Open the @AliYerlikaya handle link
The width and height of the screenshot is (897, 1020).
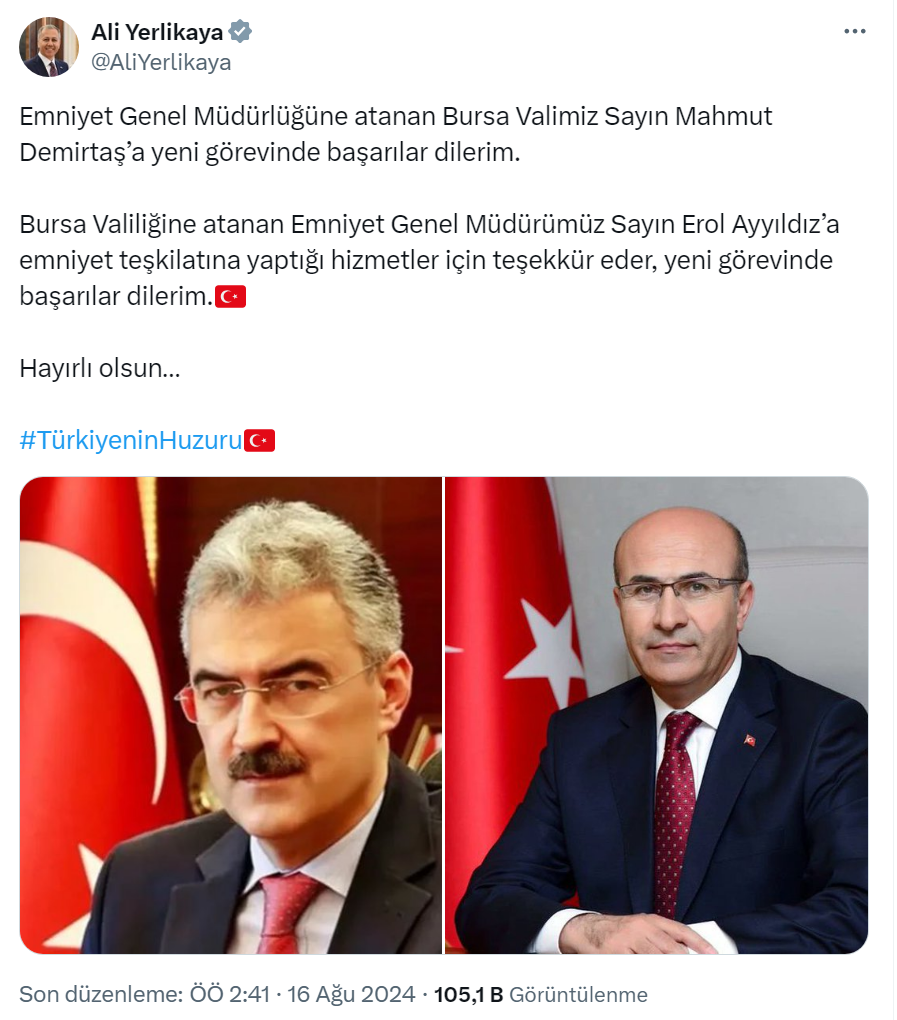point(161,62)
